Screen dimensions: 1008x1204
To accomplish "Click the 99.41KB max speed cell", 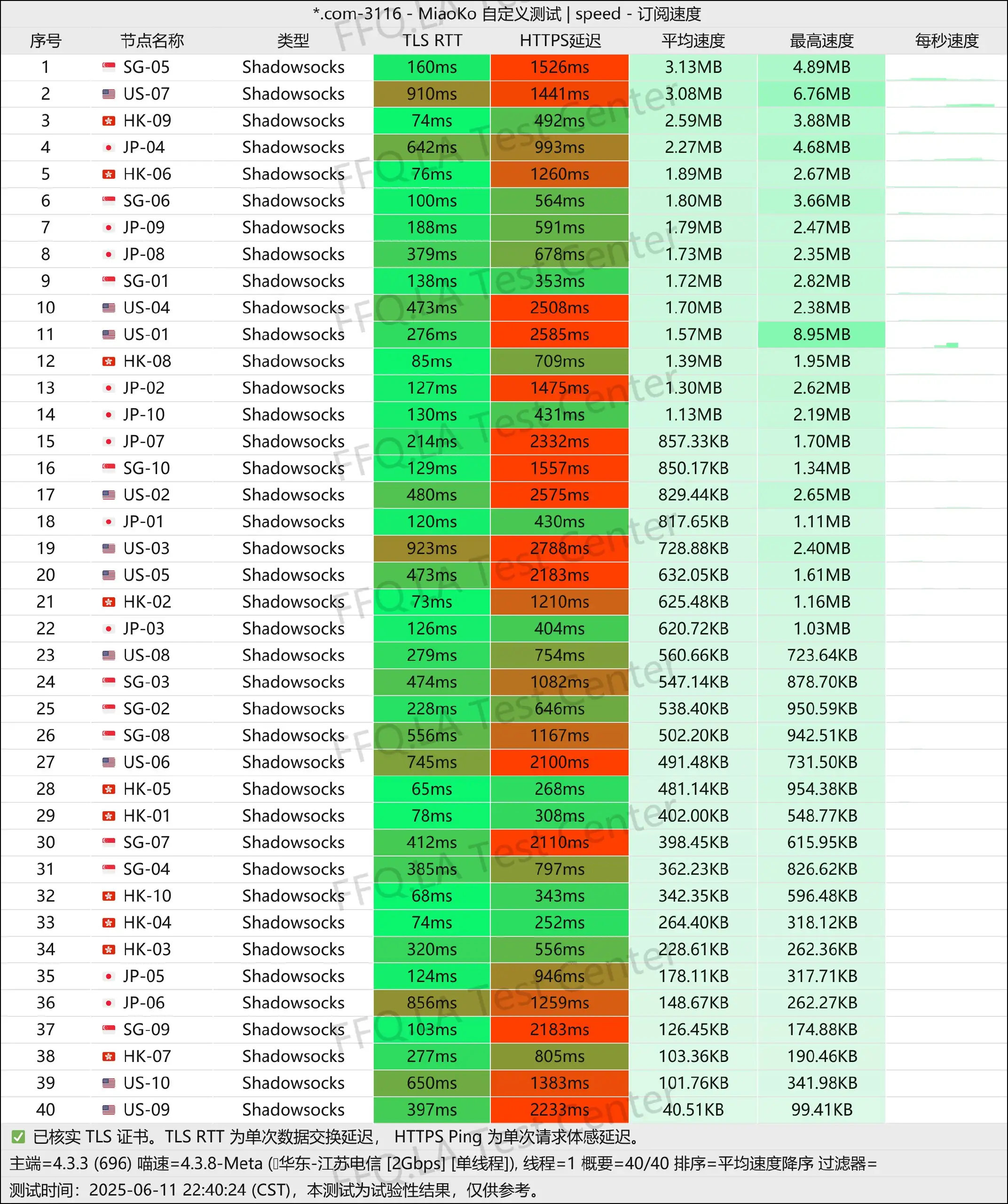I will pos(822,1109).
